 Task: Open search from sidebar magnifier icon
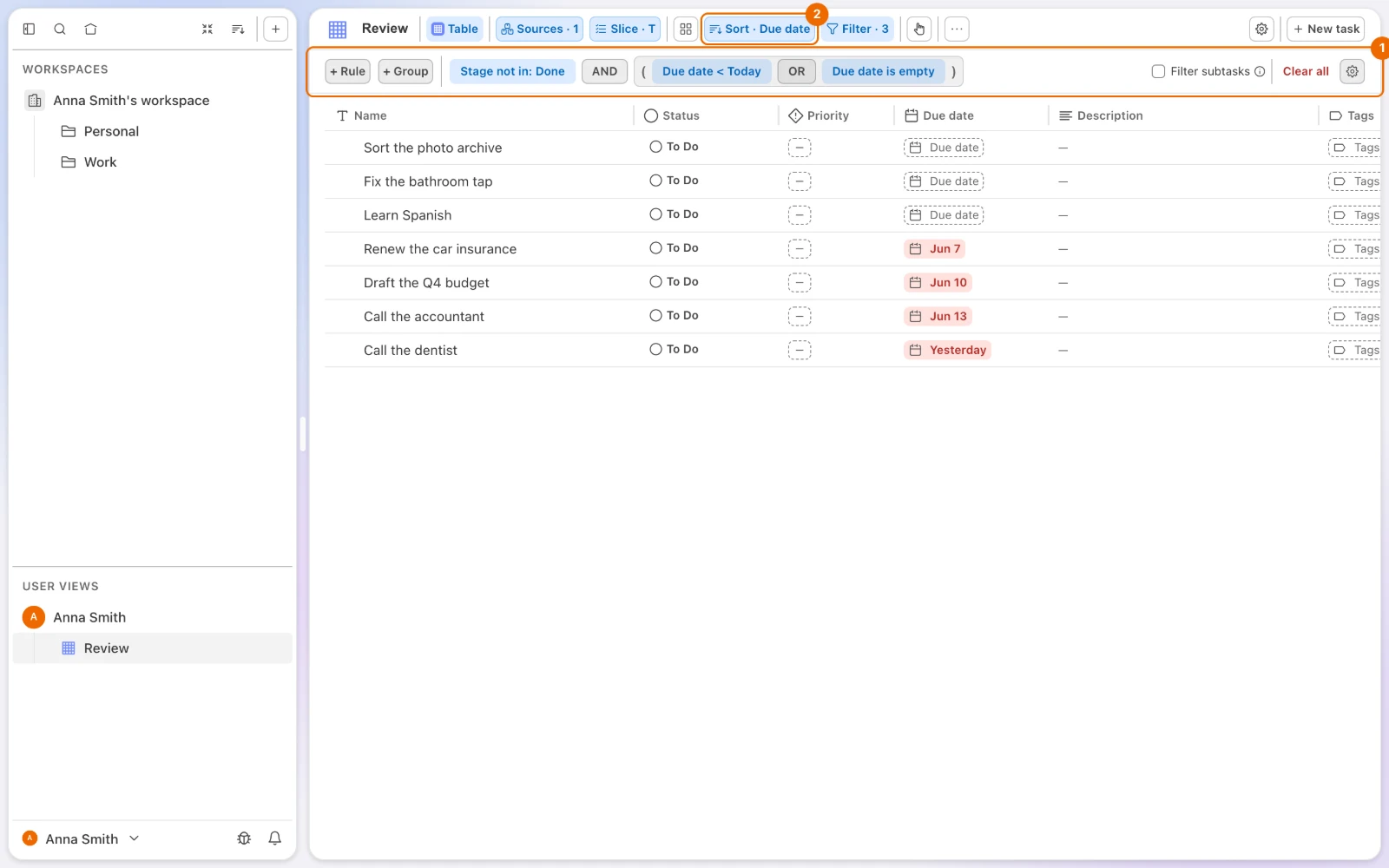[x=60, y=29]
